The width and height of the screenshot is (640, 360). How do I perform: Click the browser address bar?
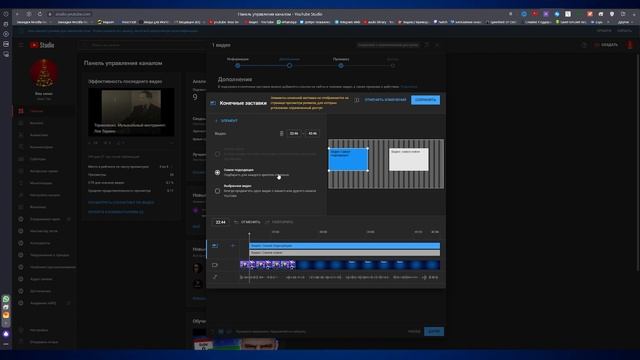click(73, 14)
